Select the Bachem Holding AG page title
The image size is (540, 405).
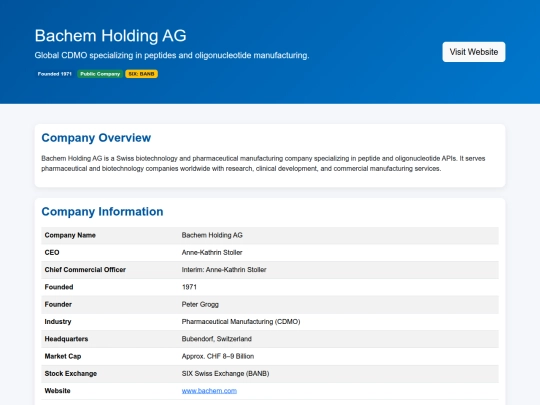pyautogui.click(x=111, y=36)
